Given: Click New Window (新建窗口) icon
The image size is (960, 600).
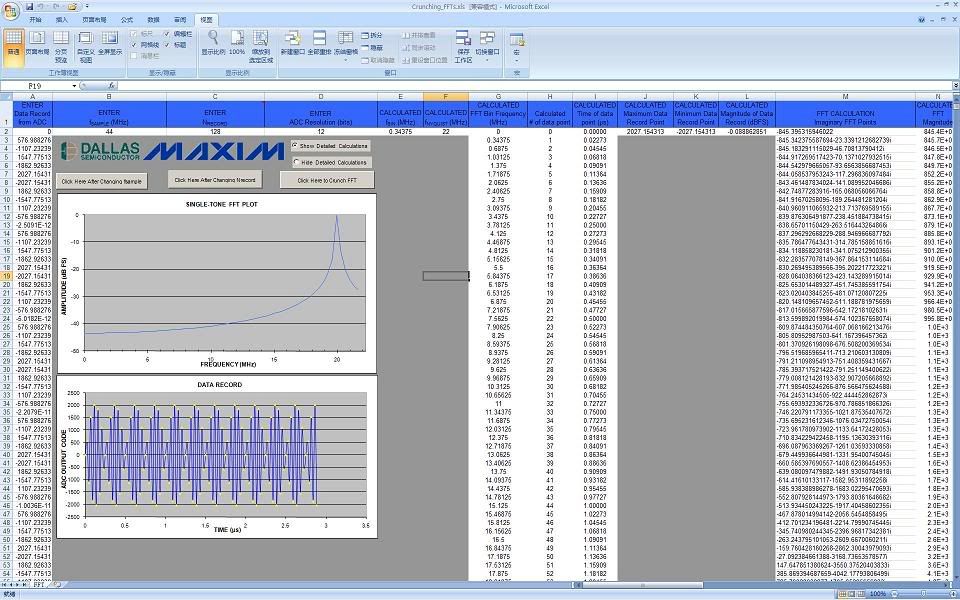Looking at the screenshot, I should (292, 40).
